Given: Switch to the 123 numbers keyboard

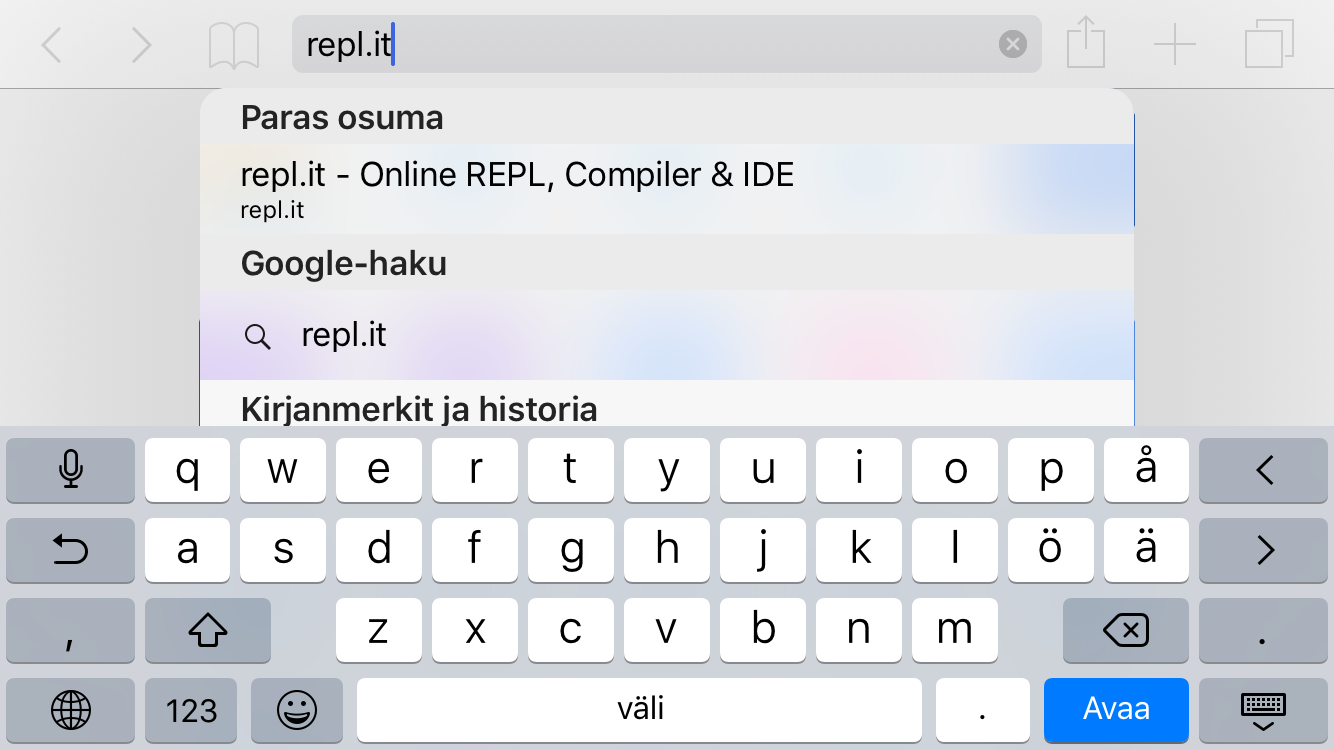Looking at the screenshot, I should [191, 710].
